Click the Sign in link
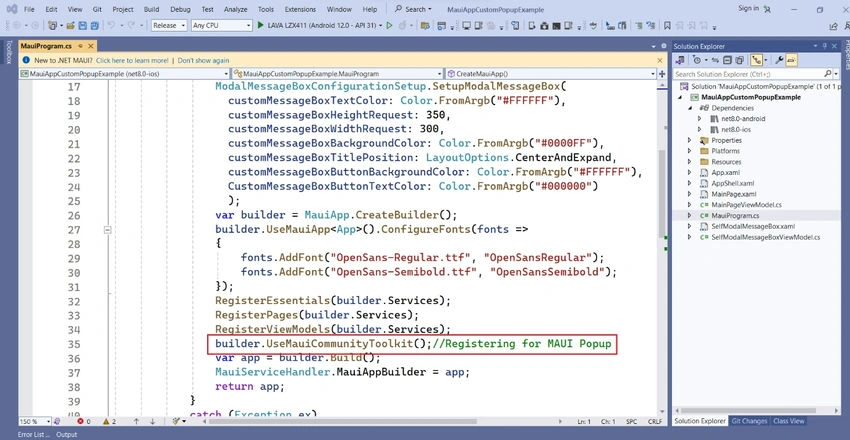Image resolution: width=850 pixels, height=440 pixels. pos(748,8)
